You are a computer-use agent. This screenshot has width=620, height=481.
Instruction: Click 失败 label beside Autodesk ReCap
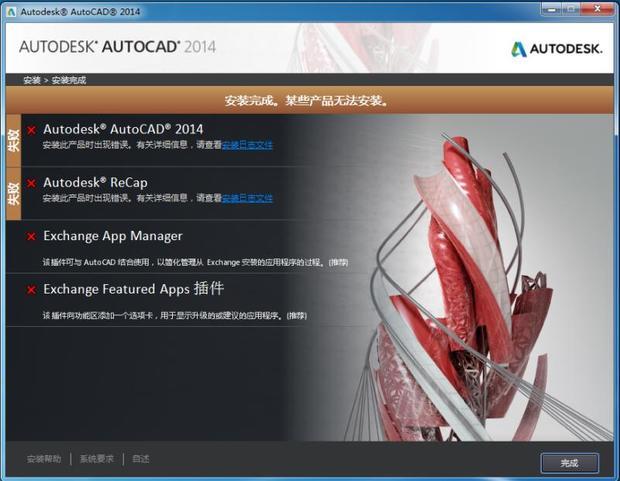[x=13, y=193]
